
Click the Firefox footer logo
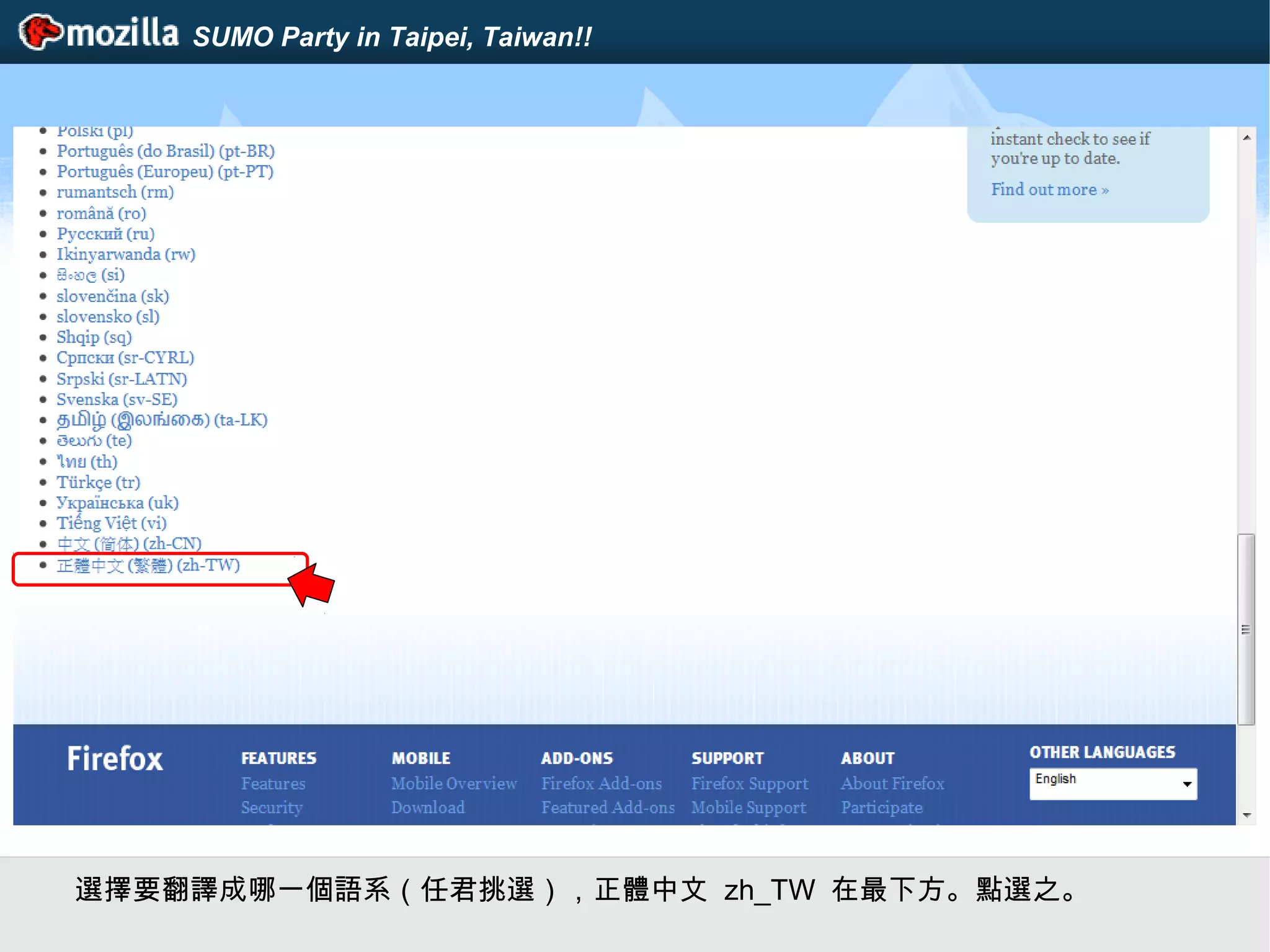pyautogui.click(x=115, y=758)
